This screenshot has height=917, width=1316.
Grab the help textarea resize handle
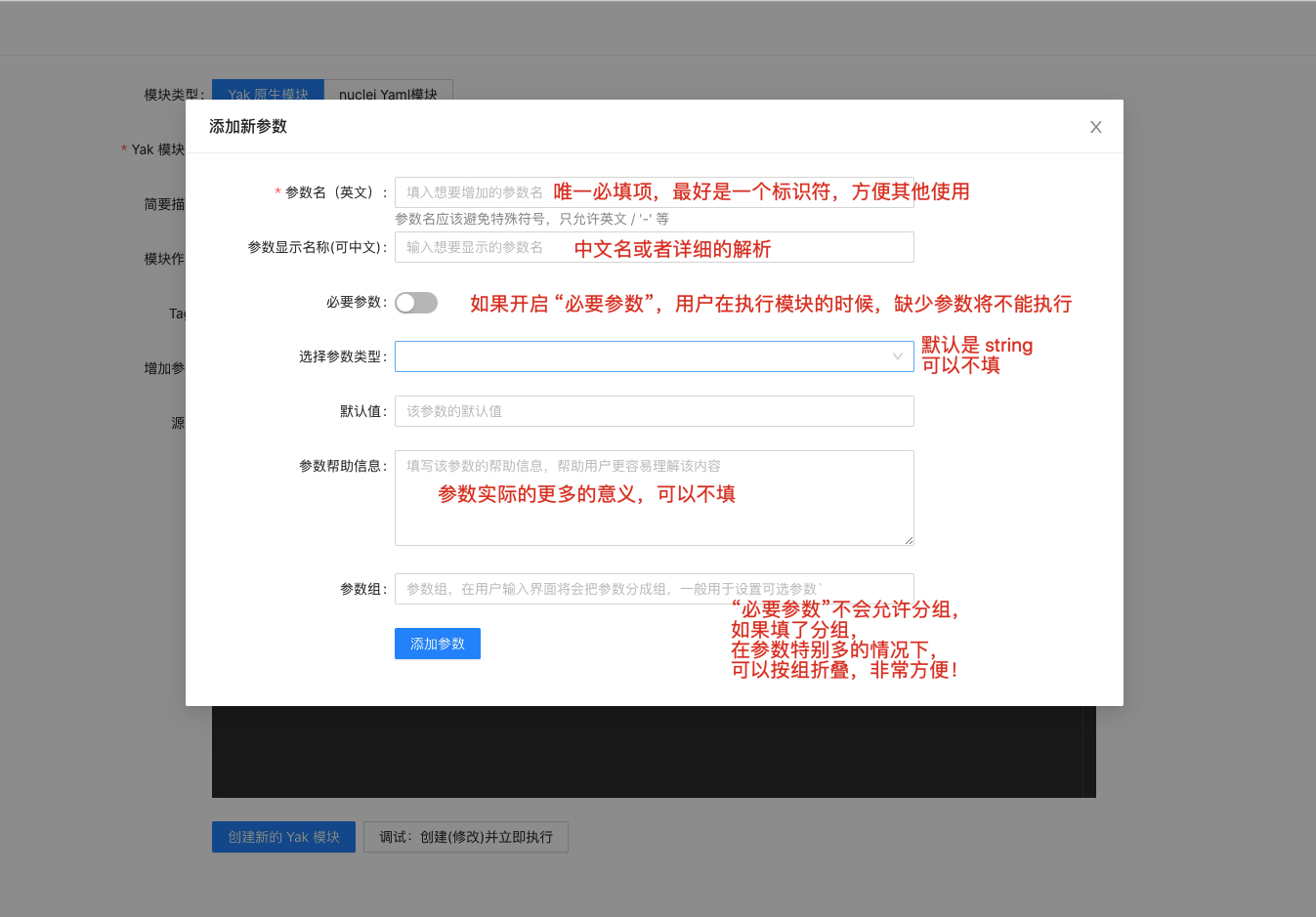pos(909,540)
